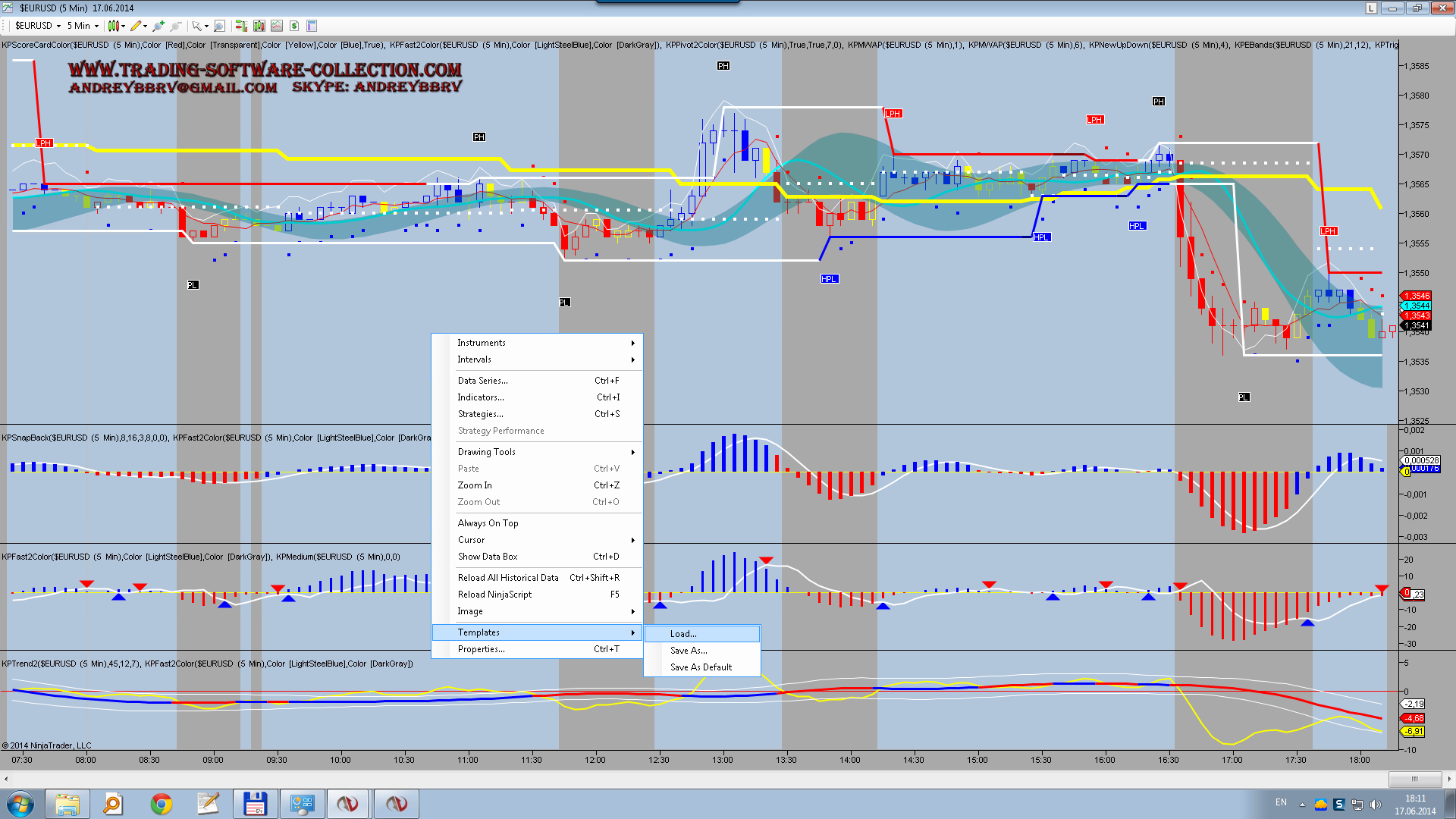
Task: Open the Chart Trader toolbar icon
Action: pos(241,26)
